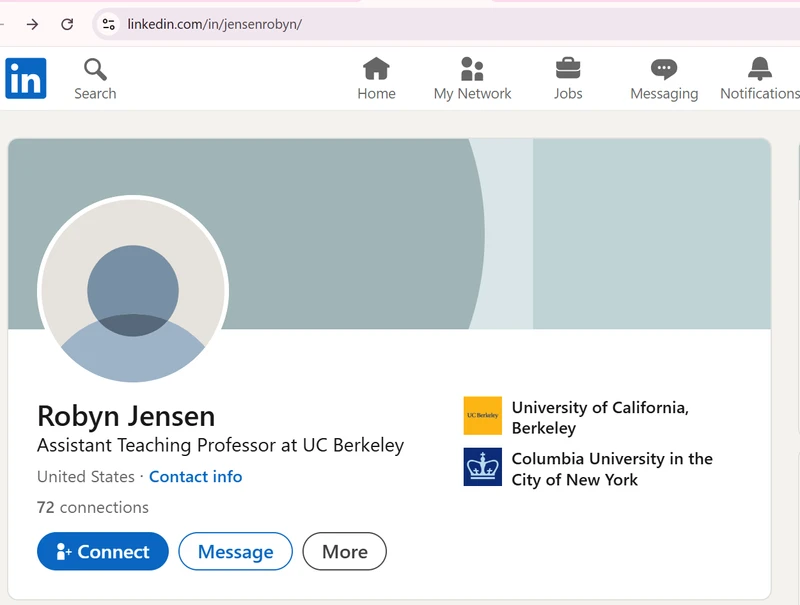
Task: Click the browser forward arrow
Action: 32,24
